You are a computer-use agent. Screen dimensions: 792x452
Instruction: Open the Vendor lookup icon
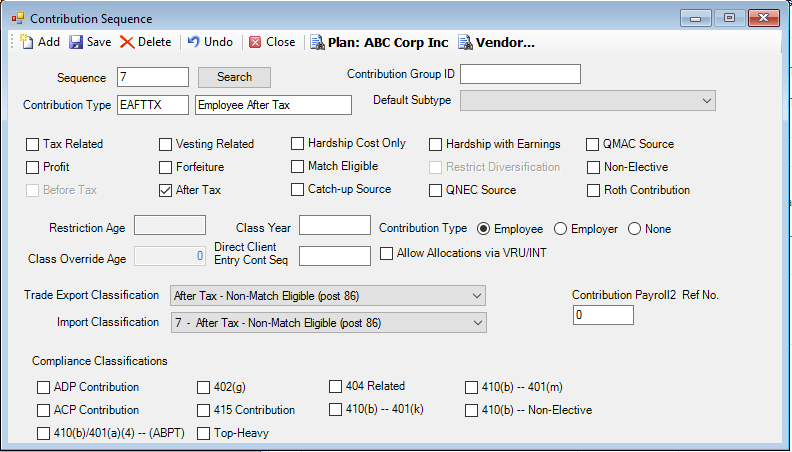(x=465, y=42)
